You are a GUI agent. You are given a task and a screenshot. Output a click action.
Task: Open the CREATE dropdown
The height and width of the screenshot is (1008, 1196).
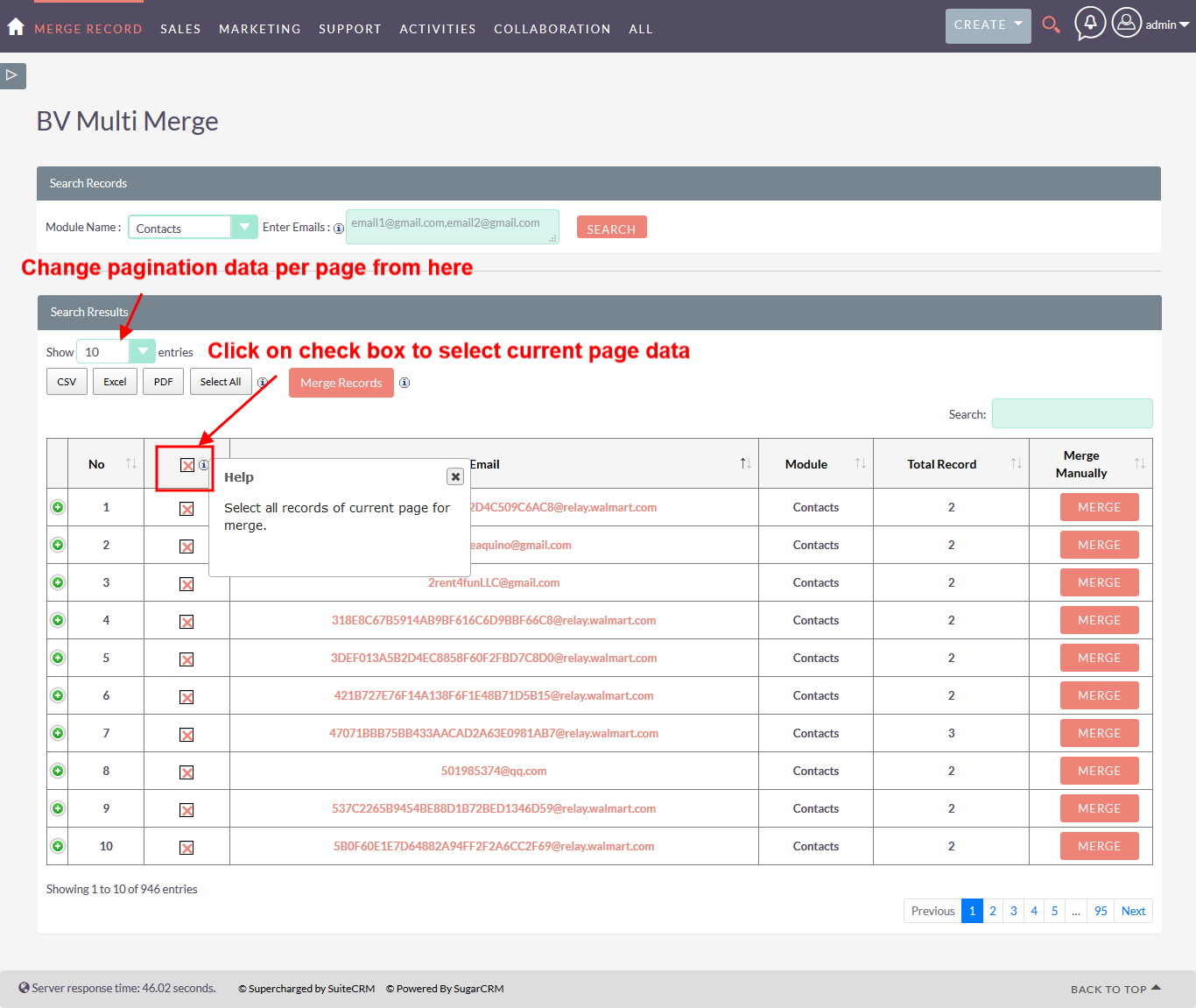(988, 25)
